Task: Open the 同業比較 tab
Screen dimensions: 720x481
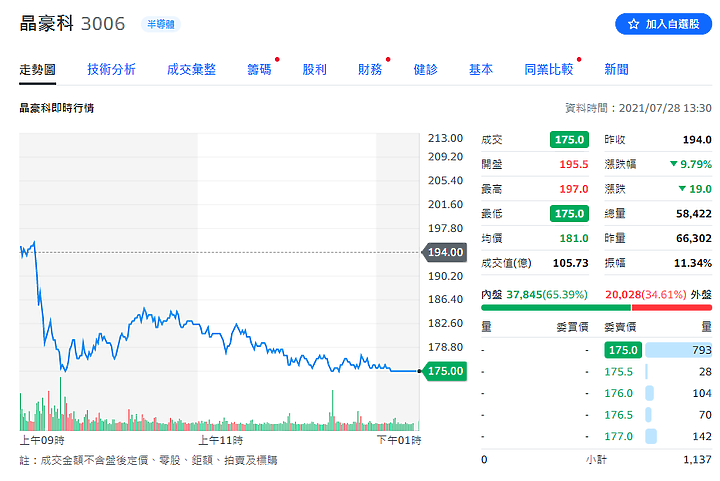Action: [x=549, y=70]
